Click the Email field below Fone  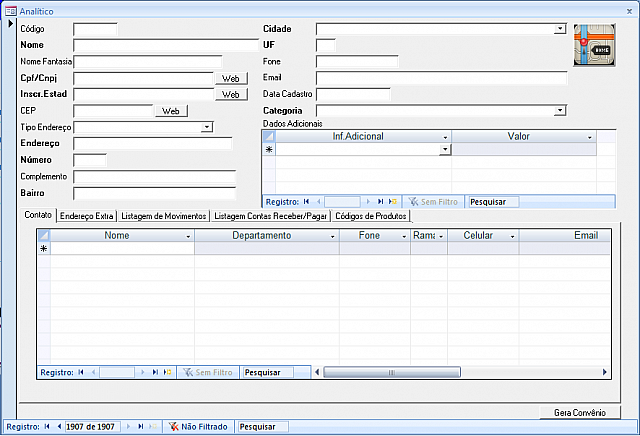(x=442, y=78)
